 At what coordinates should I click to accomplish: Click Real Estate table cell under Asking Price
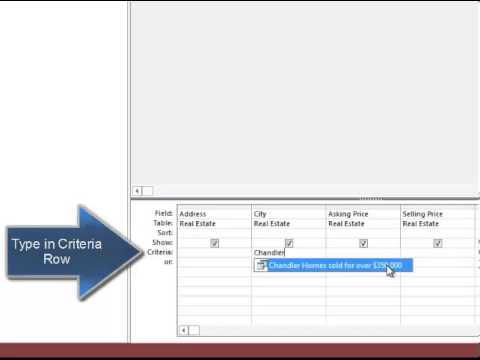tap(363, 224)
